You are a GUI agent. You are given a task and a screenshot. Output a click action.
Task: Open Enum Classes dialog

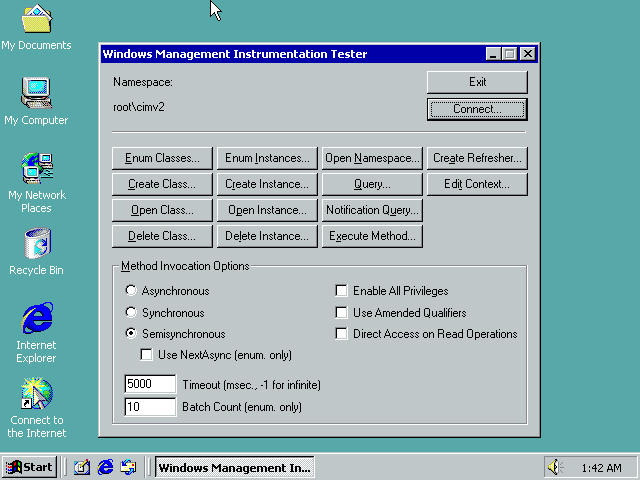[162, 158]
